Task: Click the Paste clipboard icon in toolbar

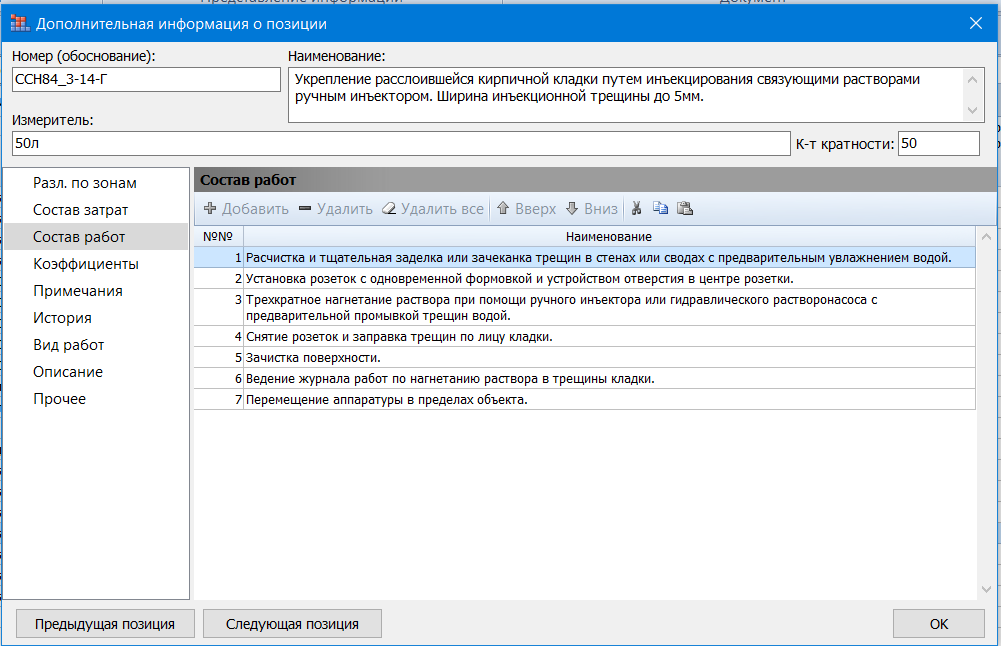Action: [685, 208]
